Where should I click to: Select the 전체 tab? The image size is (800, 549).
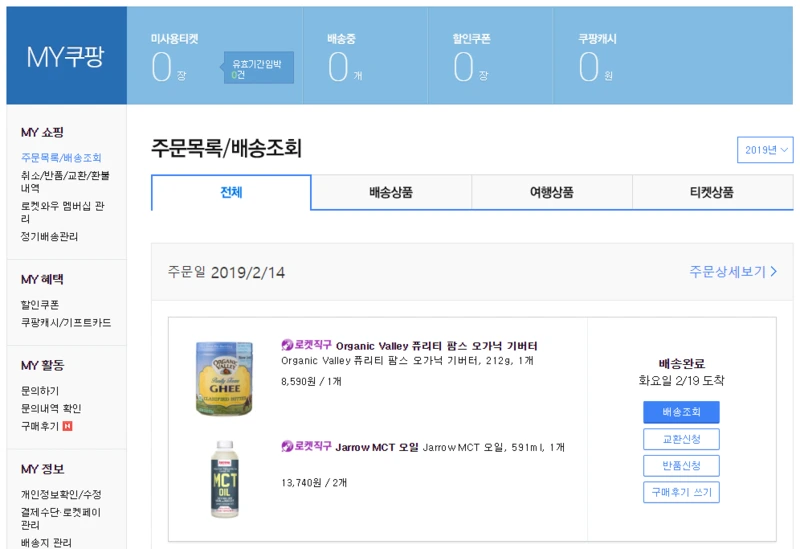(x=231, y=192)
